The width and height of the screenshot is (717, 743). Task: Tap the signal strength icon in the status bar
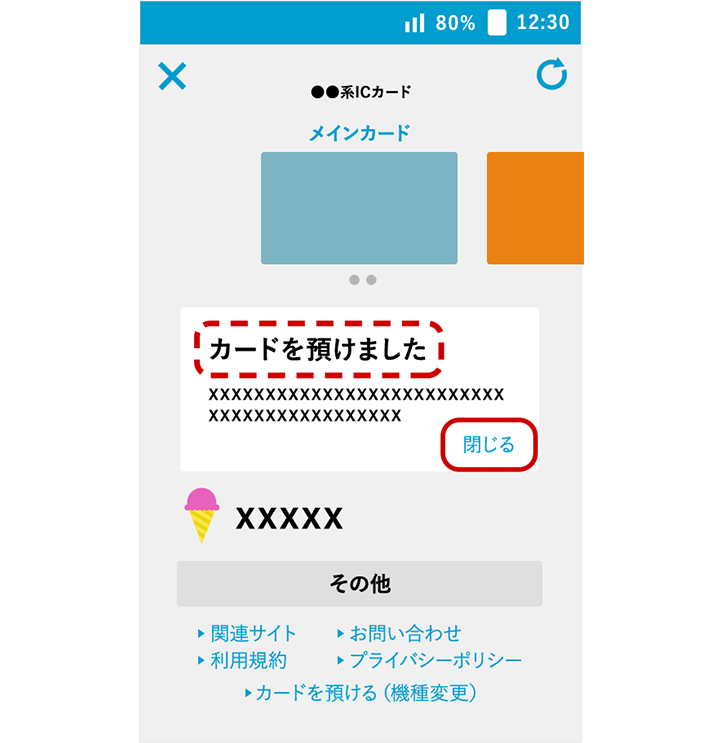(x=415, y=23)
